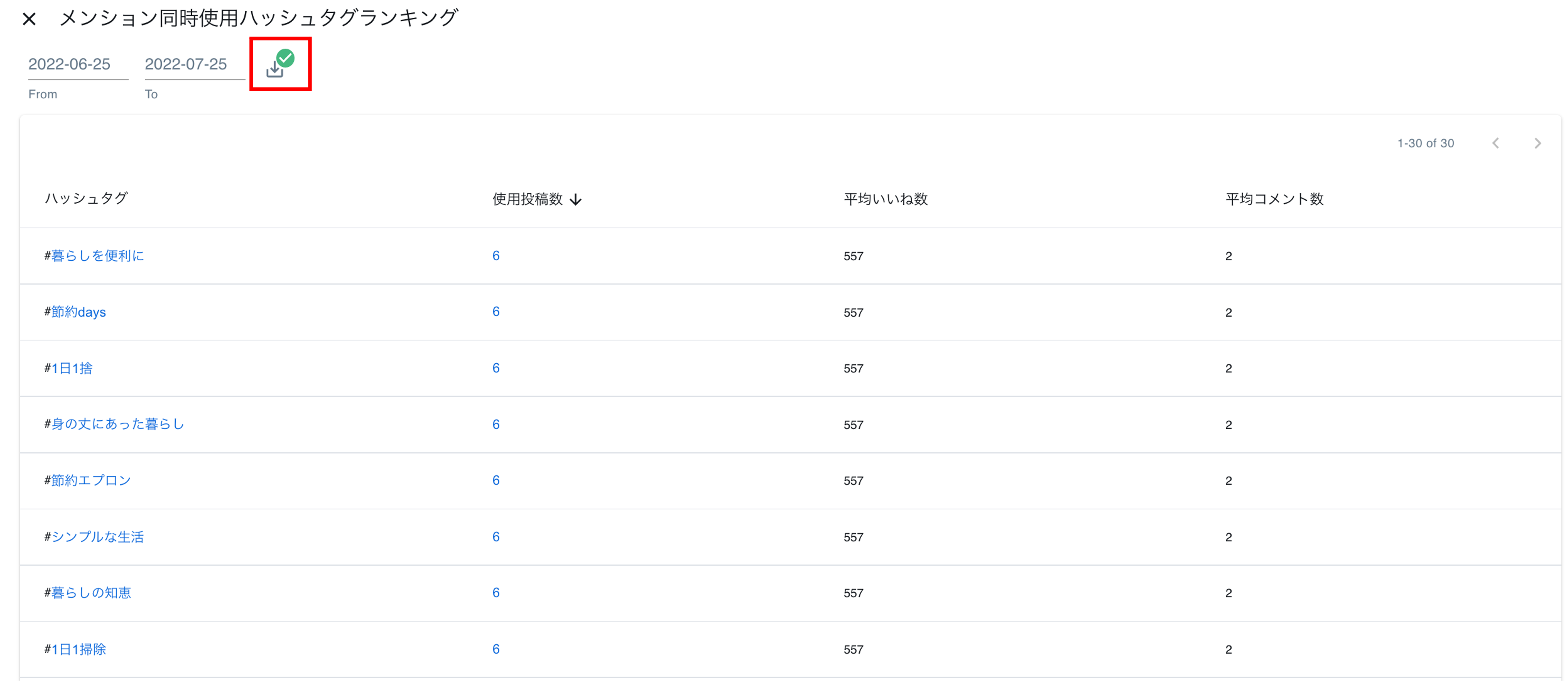Click post count 6 for #暮らしを便利に

tap(495, 256)
